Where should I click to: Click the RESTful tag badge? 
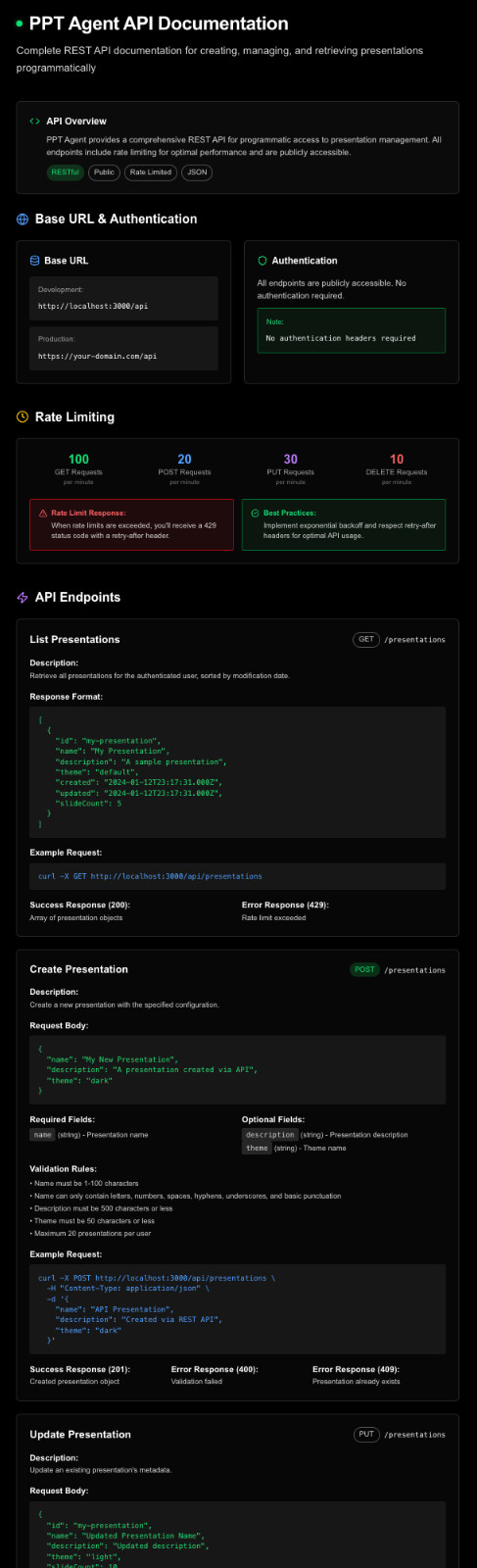click(66, 172)
